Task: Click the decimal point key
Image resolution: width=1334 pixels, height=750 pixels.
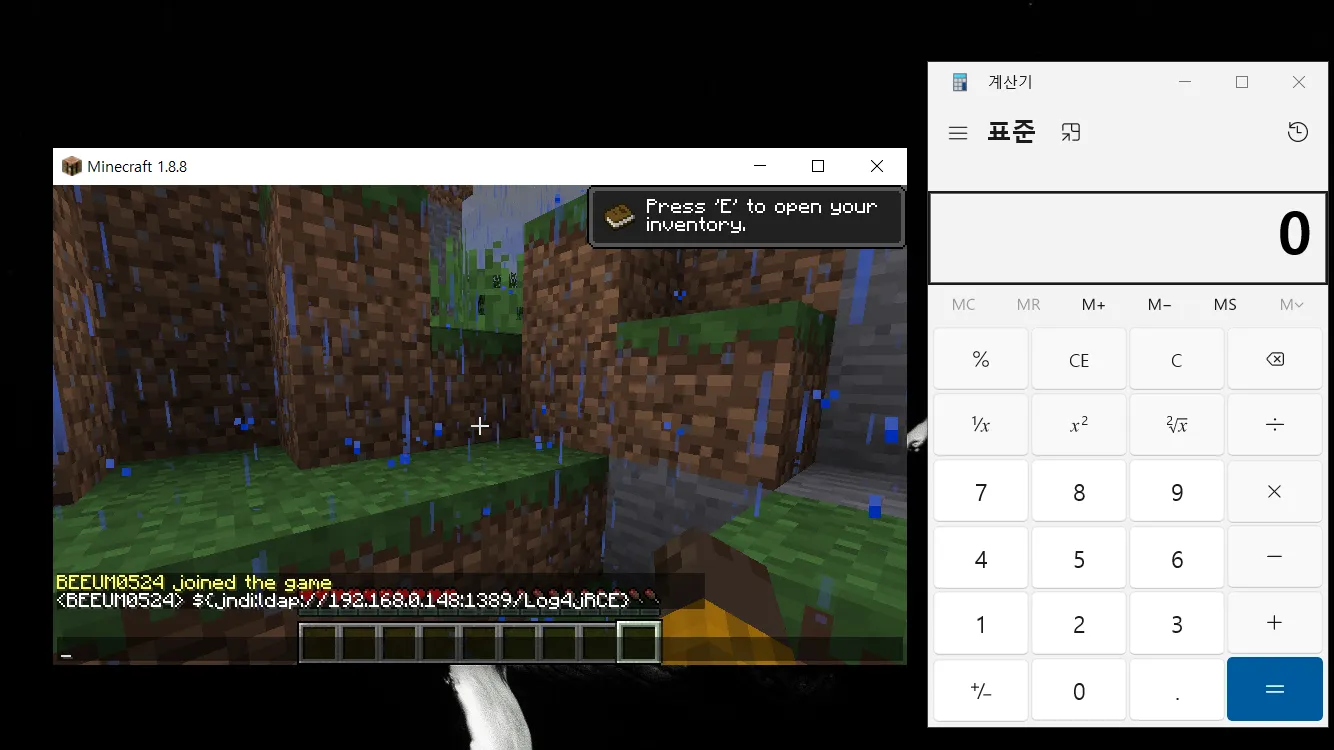Action: coord(1177,690)
